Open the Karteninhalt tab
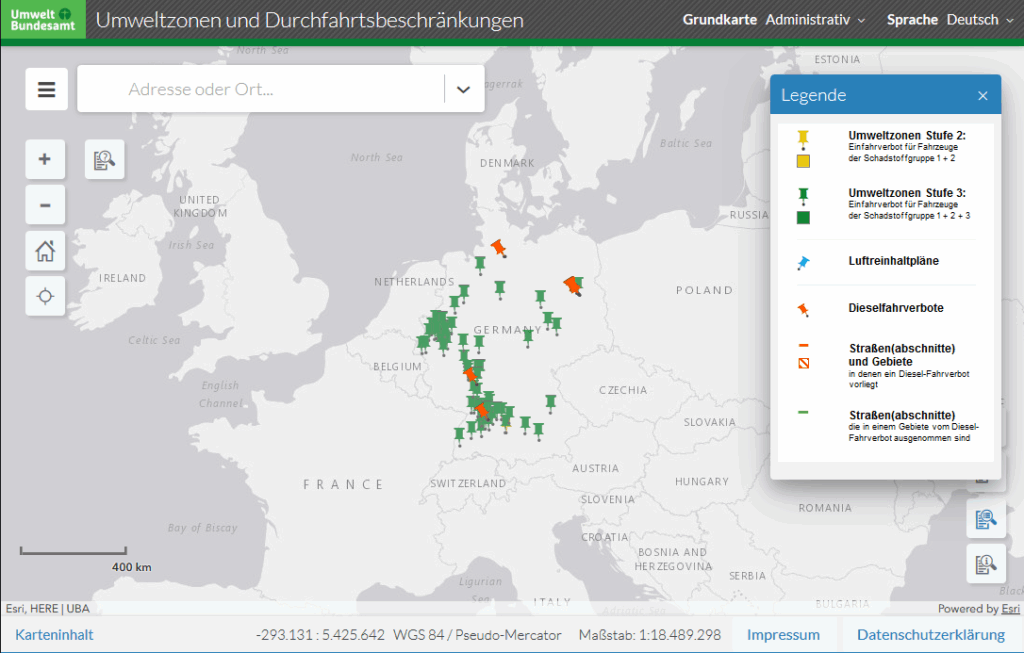Image resolution: width=1024 pixels, height=653 pixels. (54, 635)
